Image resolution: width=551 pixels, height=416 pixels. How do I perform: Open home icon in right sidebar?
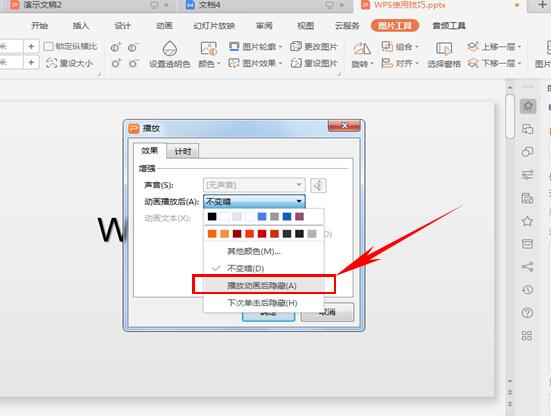pyautogui.click(x=528, y=106)
